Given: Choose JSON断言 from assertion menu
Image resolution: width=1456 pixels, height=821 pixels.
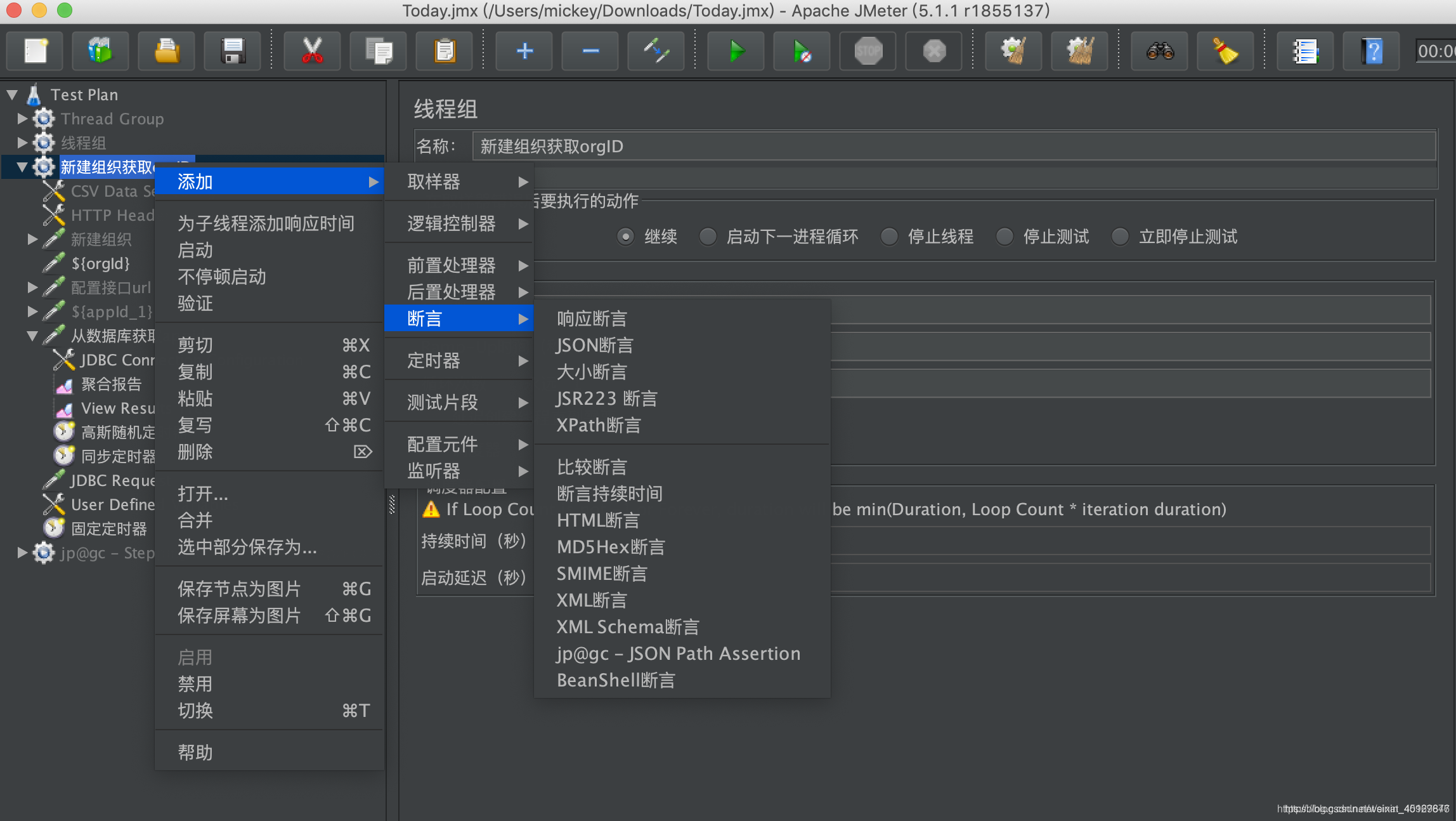Looking at the screenshot, I should 682,345.
